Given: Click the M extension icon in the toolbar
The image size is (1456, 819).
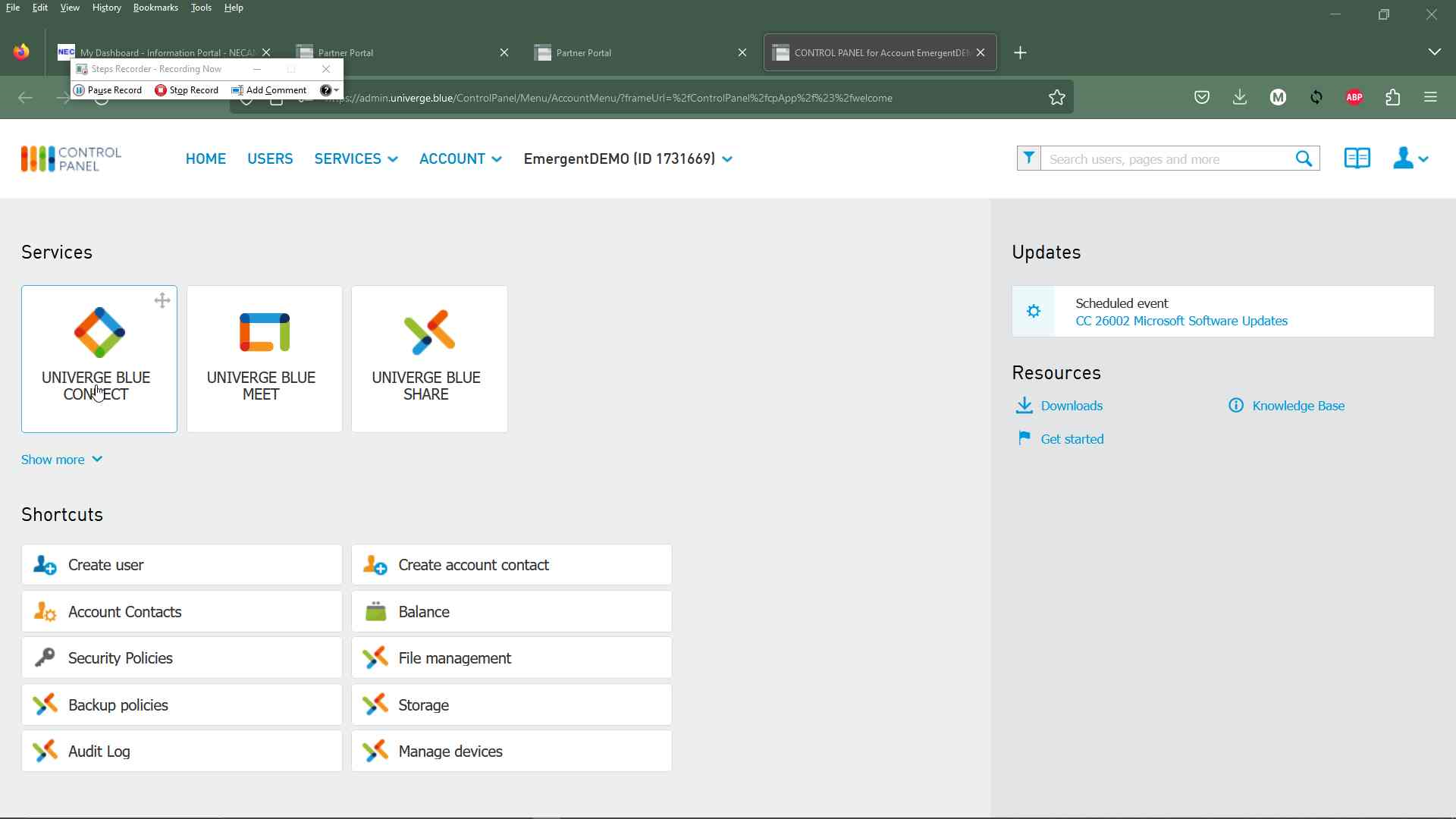Looking at the screenshot, I should (1279, 97).
